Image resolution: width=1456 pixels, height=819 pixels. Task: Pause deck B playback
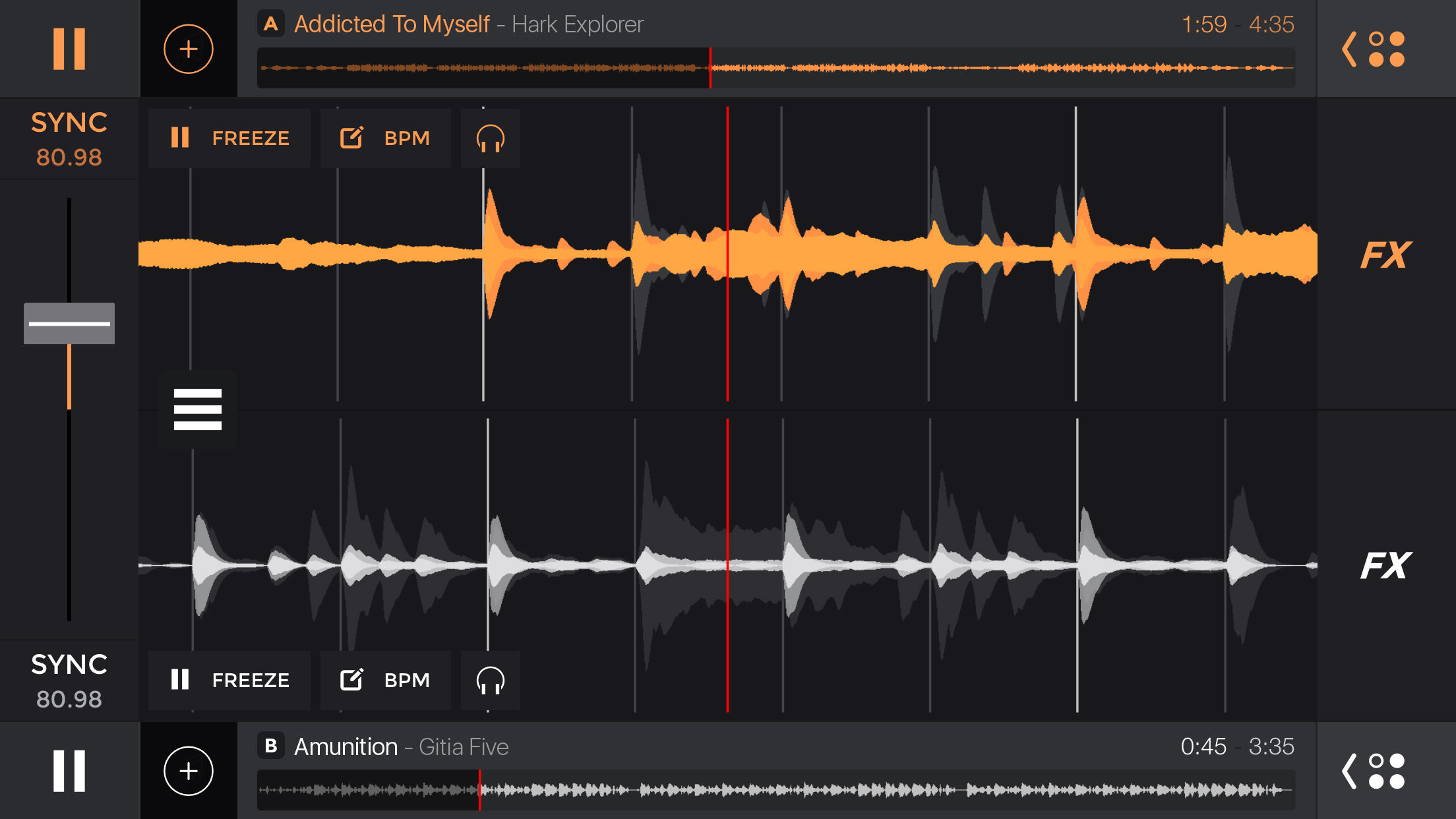(69, 770)
